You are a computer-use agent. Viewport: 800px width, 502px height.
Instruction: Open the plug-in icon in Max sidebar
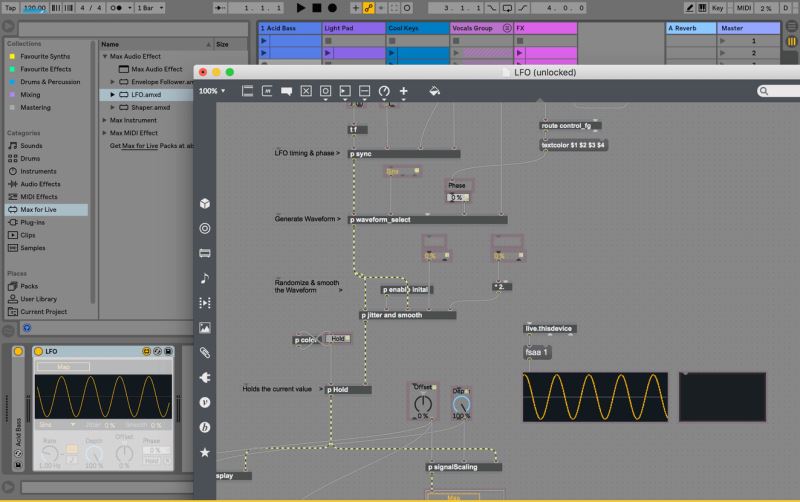pyautogui.click(x=205, y=378)
